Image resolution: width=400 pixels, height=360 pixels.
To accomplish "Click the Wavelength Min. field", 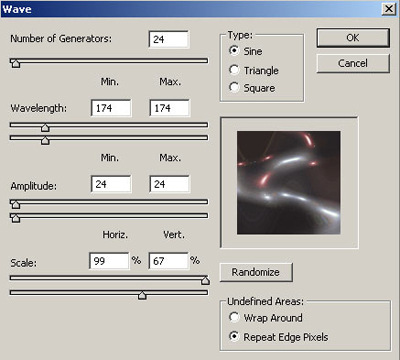I will 111,108.
